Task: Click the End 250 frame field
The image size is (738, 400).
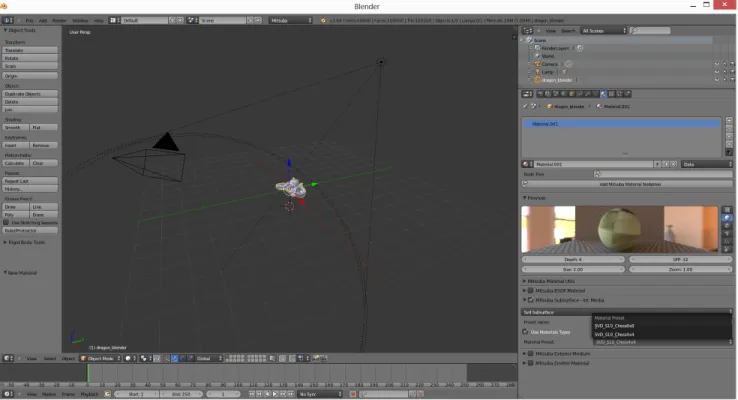Action: 181,394
